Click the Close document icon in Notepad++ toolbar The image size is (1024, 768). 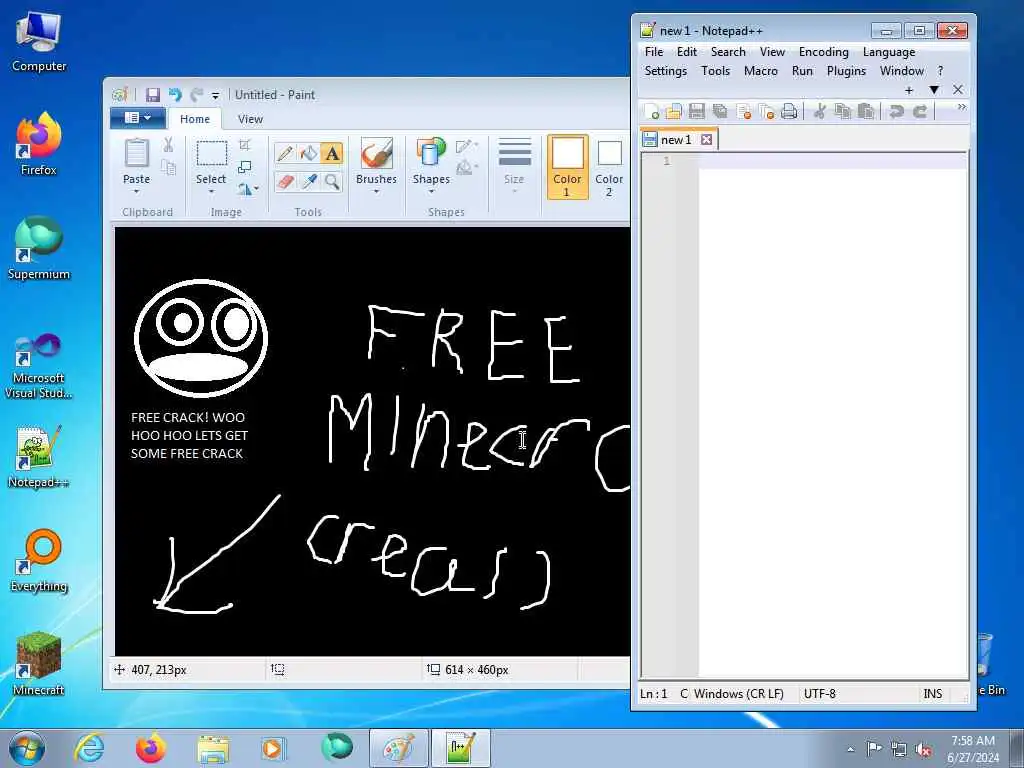click(x=743, y=112)
